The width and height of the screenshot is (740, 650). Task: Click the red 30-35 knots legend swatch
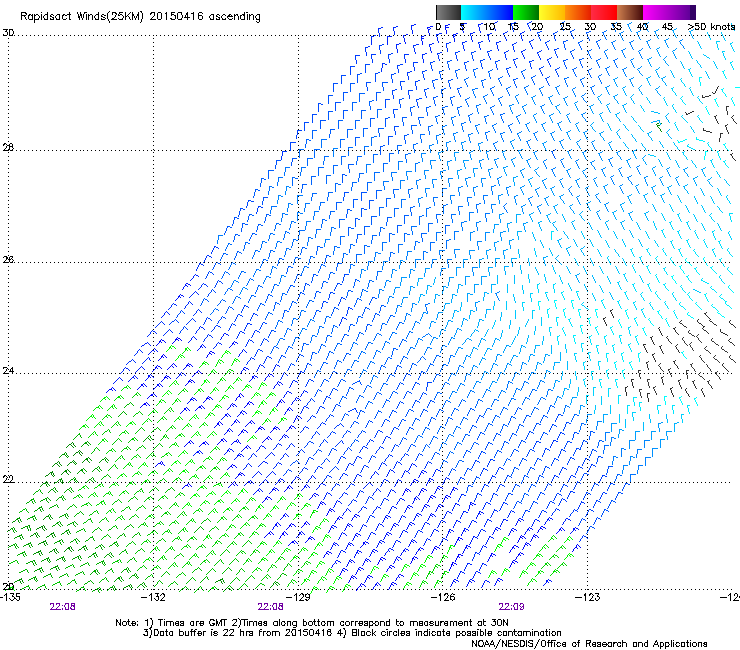[x=604, y=12]
